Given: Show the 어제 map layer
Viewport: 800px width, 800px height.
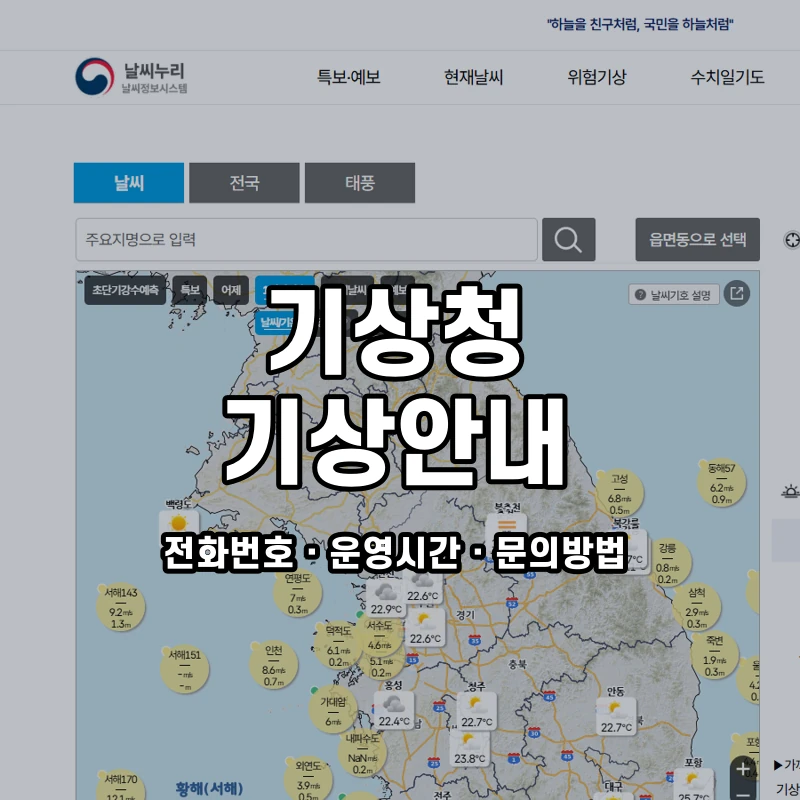Looking at the screenshot, I should coord(231,290).
